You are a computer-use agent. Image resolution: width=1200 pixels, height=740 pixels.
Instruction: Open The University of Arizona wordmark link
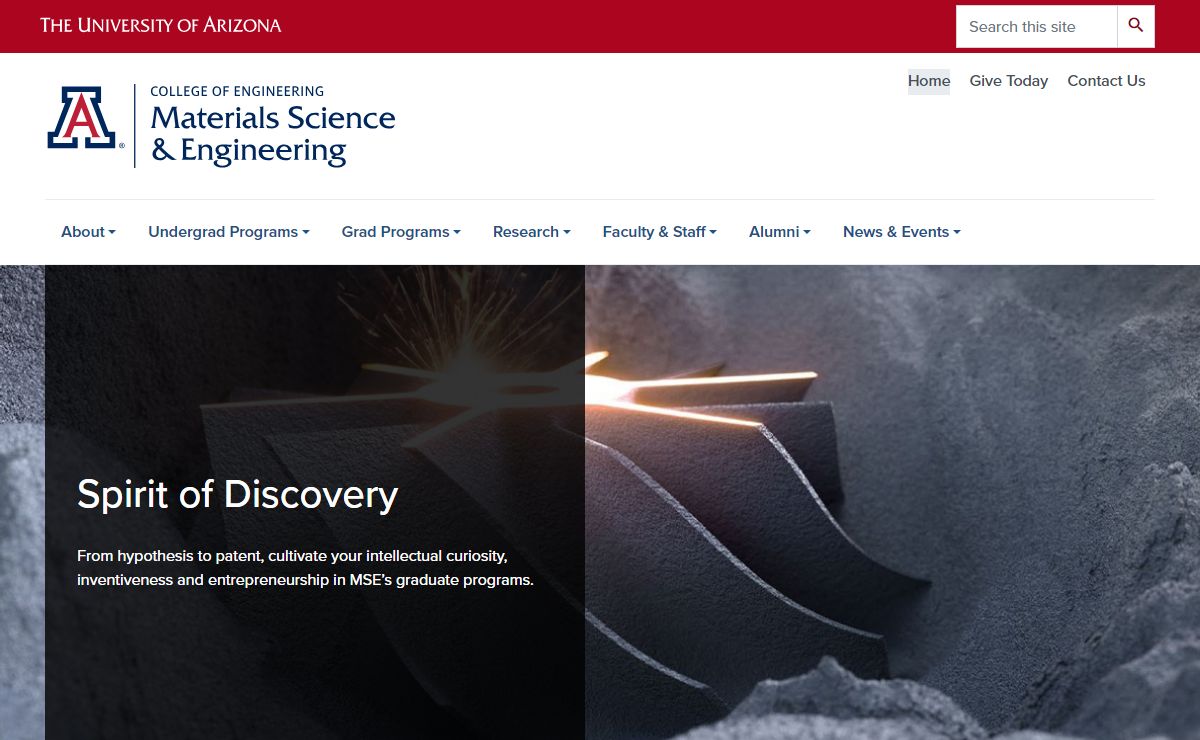(x=161, y=25)
